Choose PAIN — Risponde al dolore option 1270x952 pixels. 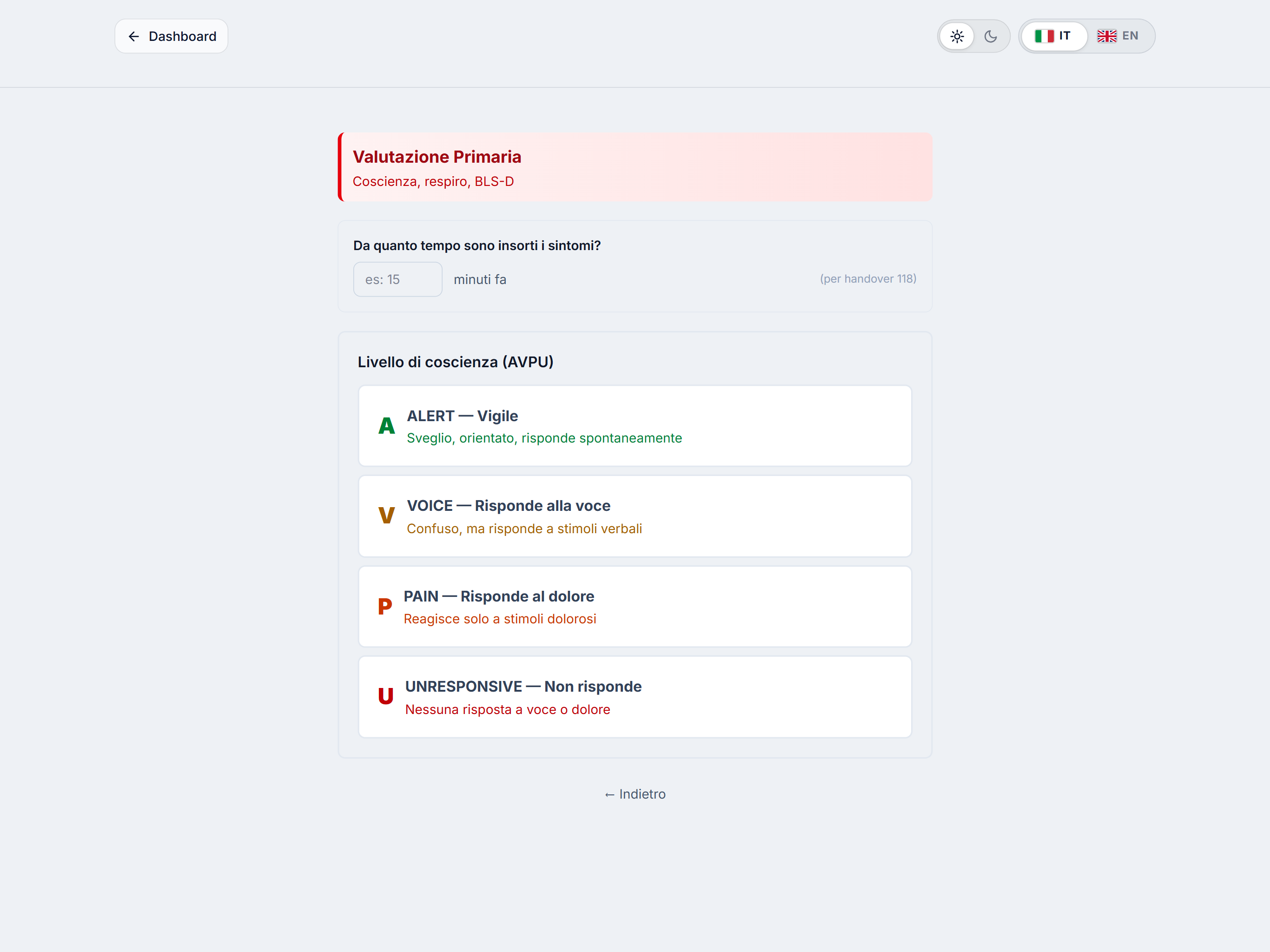pos(635,606)
